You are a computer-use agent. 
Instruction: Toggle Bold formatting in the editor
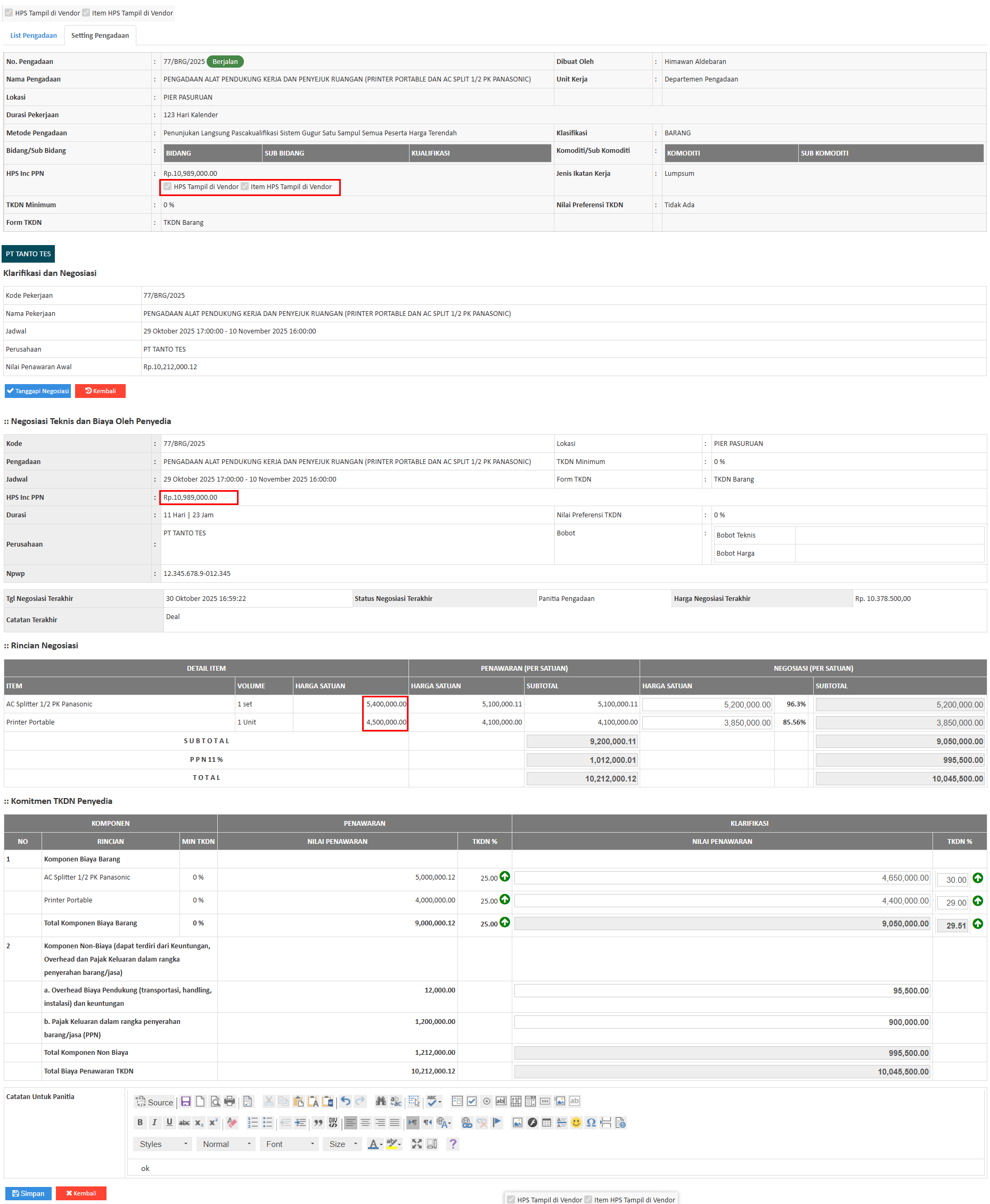pyautogui.click(x=140, y=1122)
